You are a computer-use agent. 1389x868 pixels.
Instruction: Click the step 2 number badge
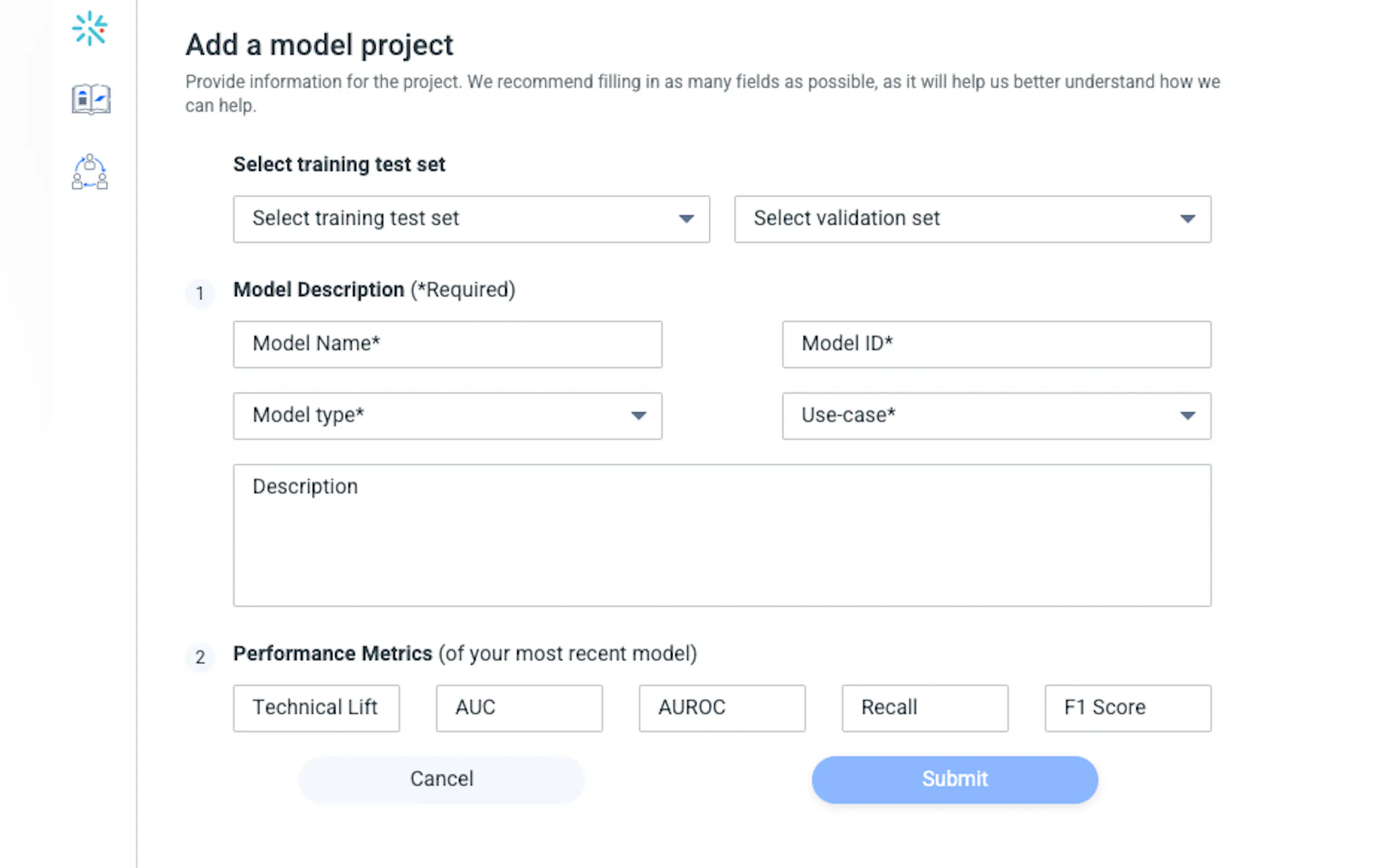[200, 657]
